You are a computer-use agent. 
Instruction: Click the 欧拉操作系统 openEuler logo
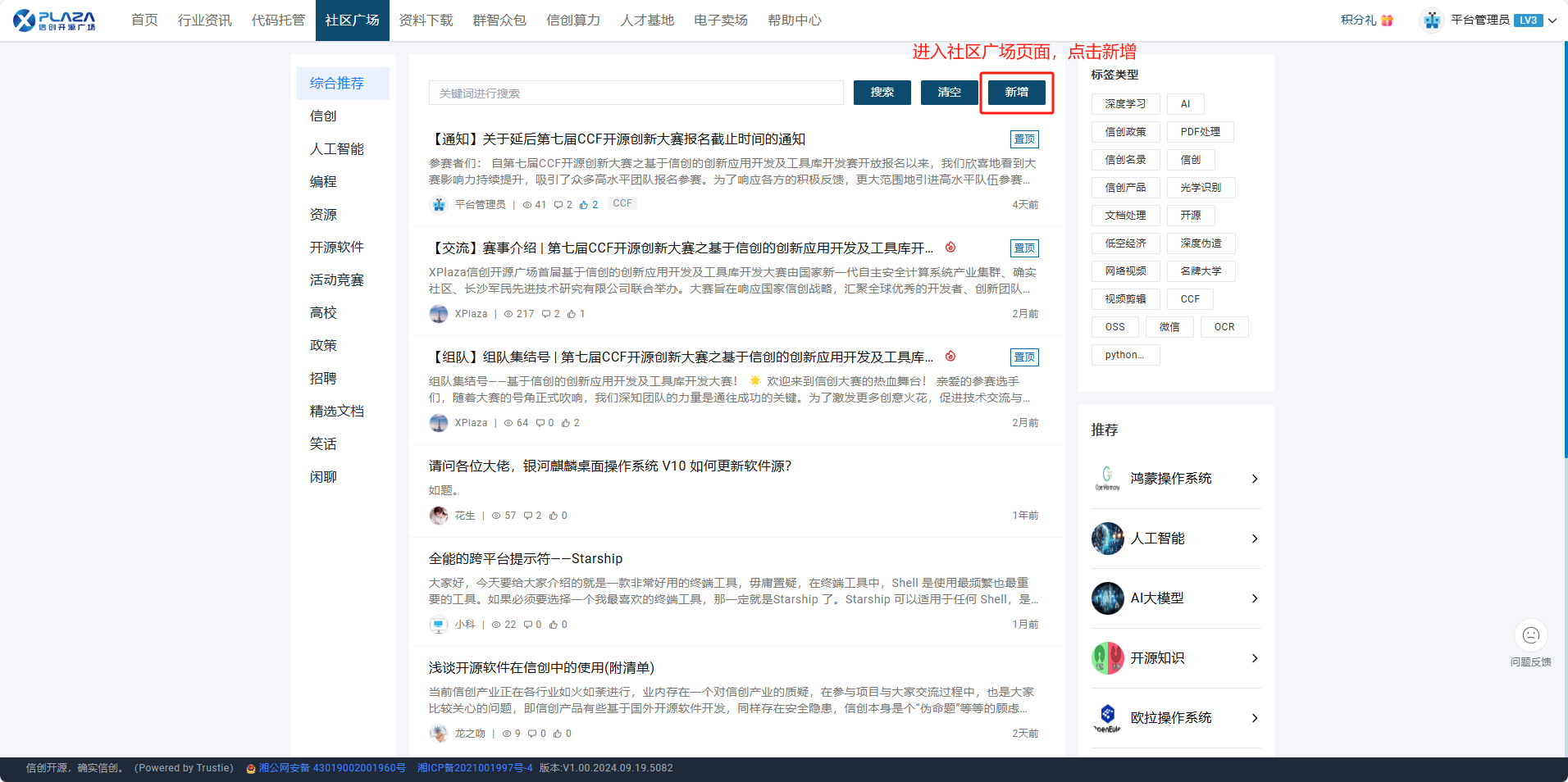click(1107, 718)
